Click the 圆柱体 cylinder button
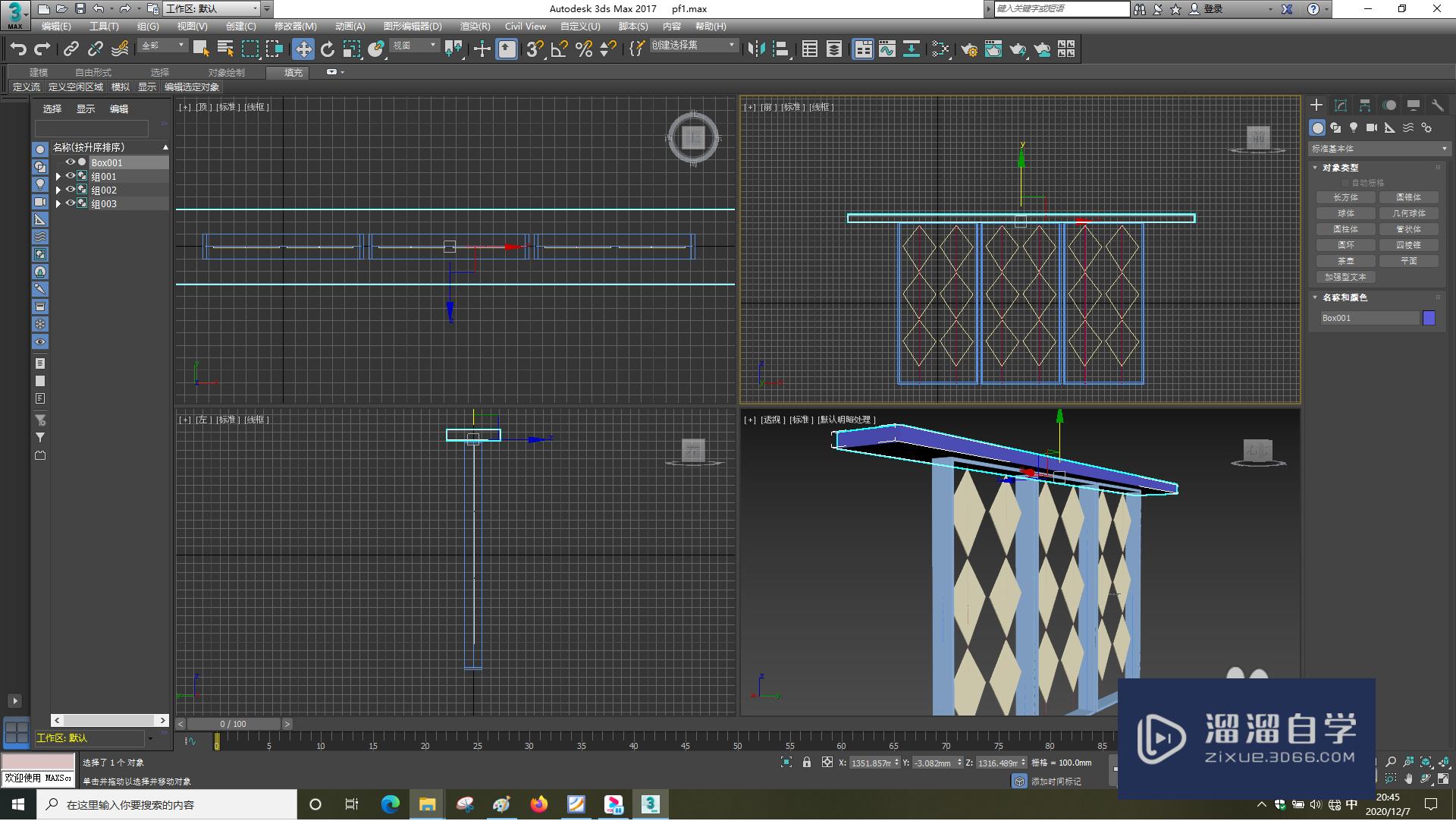The height and width of the screenshot is (821, 1456). [x=1346, y=229]
